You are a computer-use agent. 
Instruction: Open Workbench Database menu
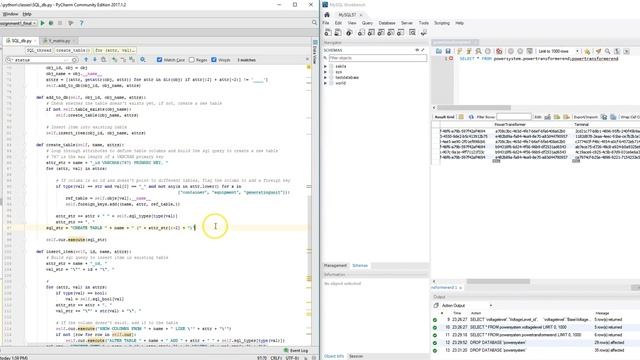pyautogui.click(x=387, y=23)
